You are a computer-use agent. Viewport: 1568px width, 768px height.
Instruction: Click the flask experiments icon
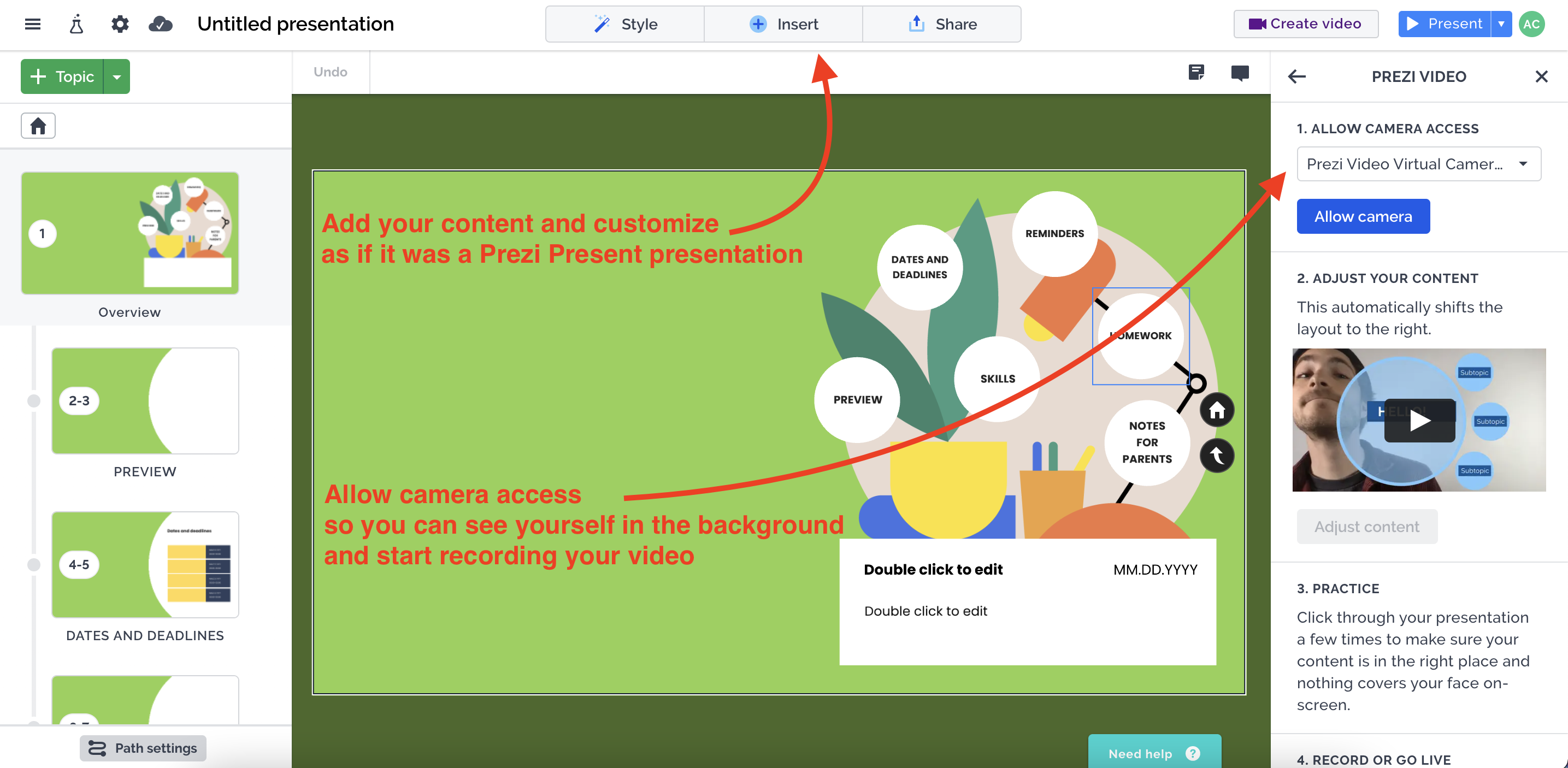click(x=76, y=25)
